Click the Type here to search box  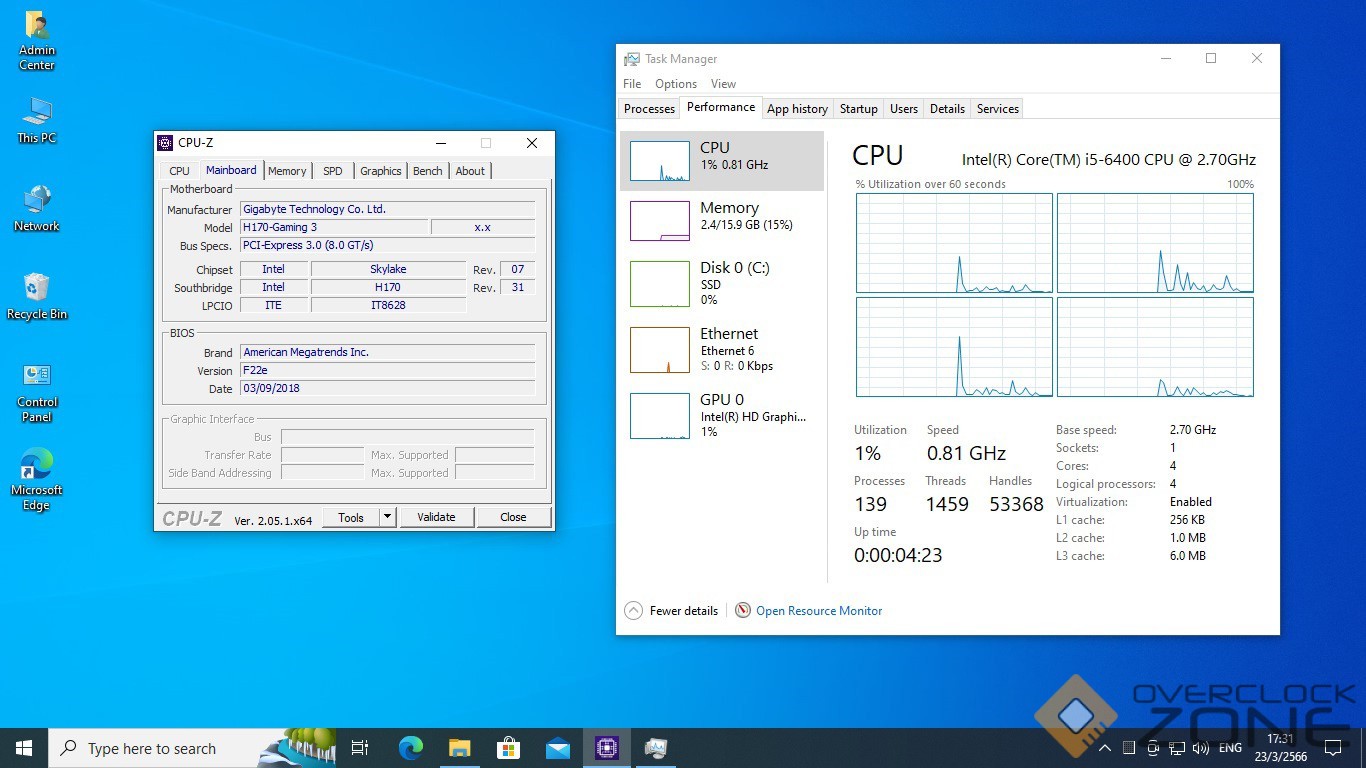(152, 748)
